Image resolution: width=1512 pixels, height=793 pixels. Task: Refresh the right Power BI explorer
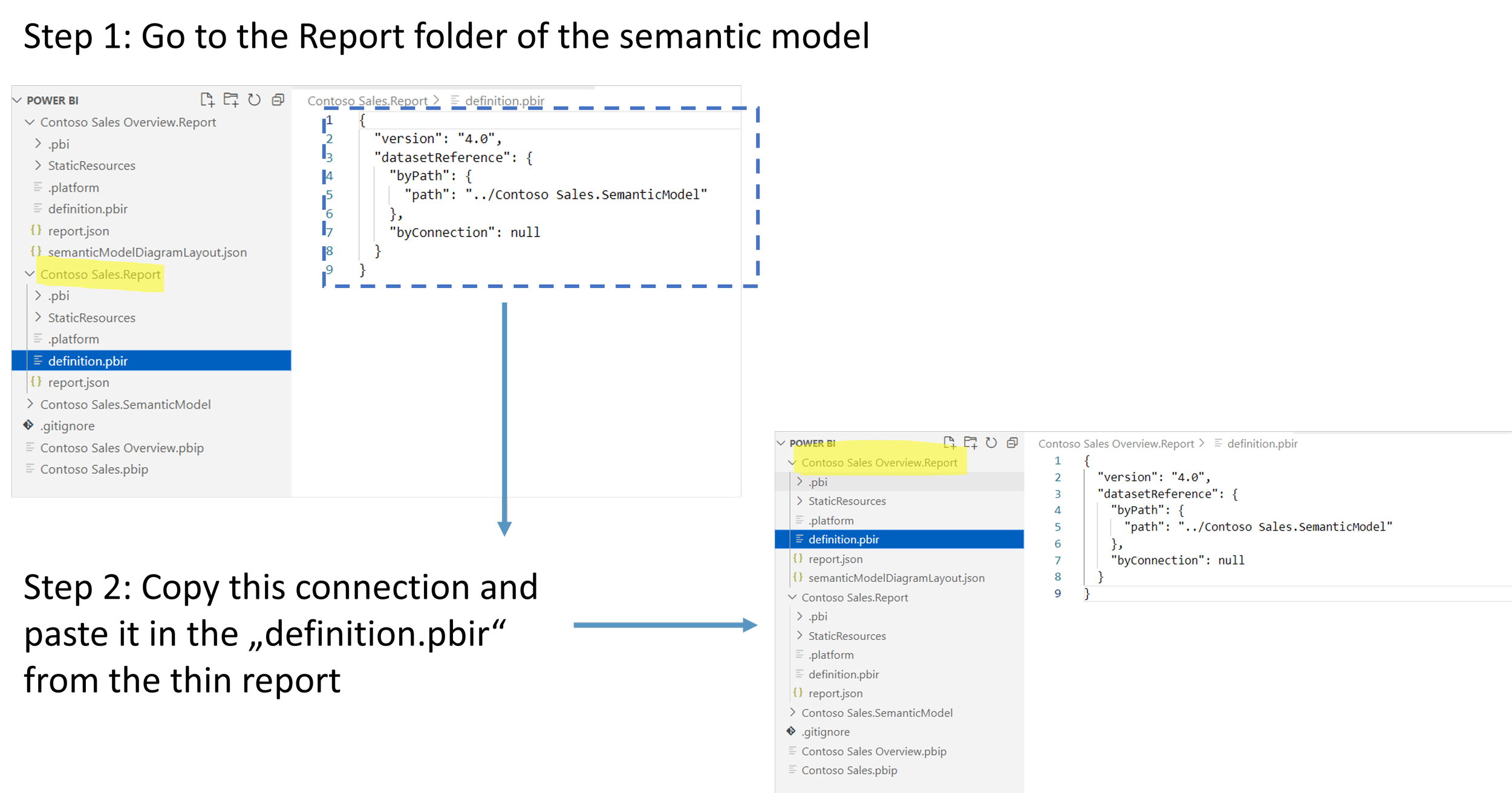[992, 443]
